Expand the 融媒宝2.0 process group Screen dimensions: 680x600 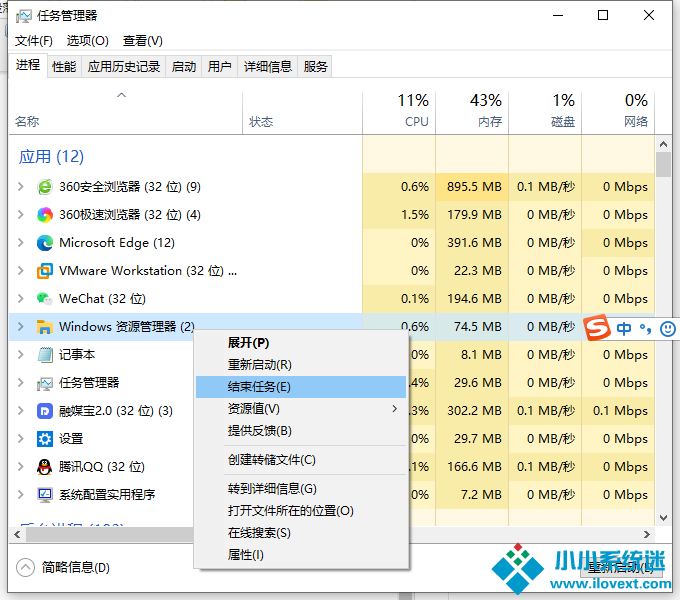[x=20, y=411]
